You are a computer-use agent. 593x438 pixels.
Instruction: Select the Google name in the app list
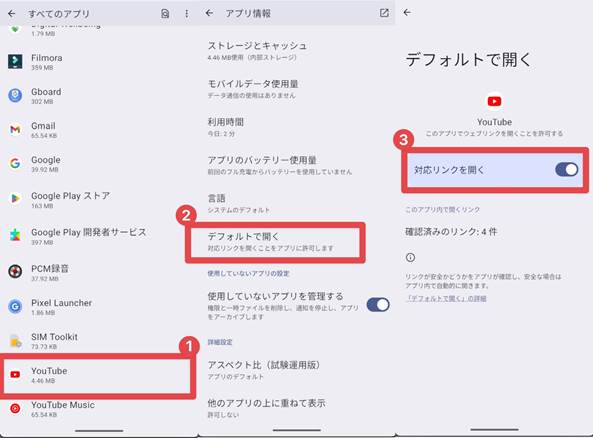tap(45, 160)
